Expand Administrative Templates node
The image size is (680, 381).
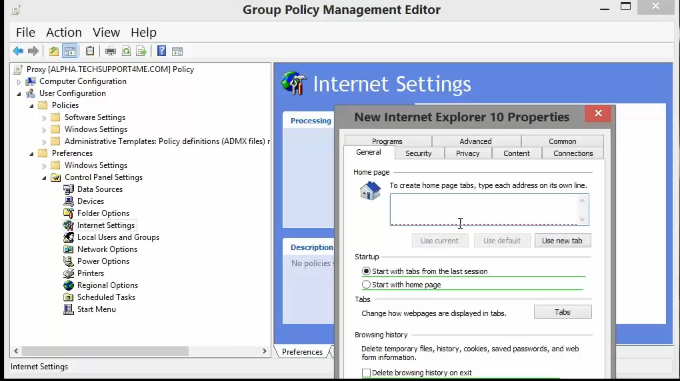[44, 142]
